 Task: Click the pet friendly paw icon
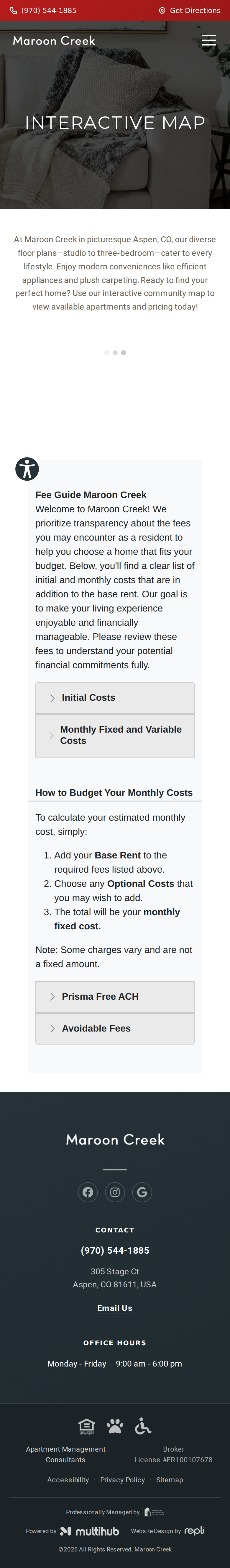tap(115, 1426)
